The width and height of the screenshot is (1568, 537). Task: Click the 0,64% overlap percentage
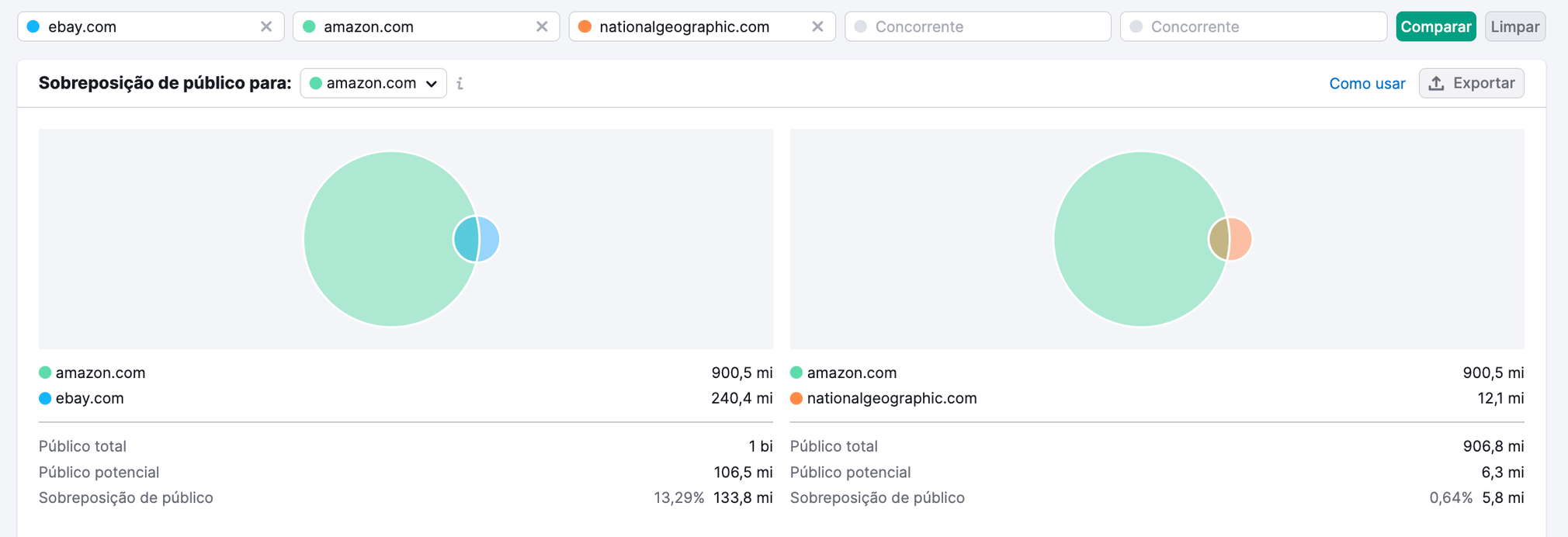pos(1451,497)
